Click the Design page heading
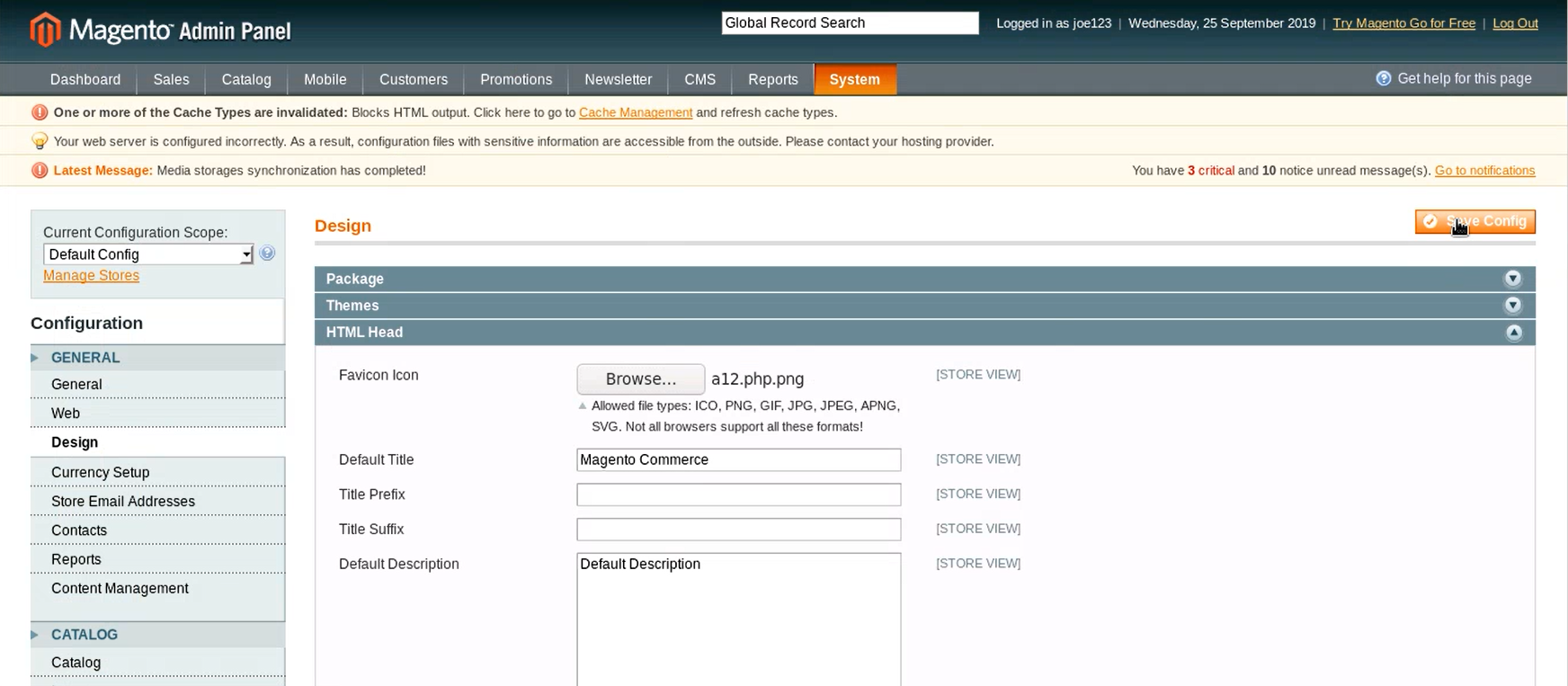Viewport: 1568px width, 686px height. coord(343,226)
